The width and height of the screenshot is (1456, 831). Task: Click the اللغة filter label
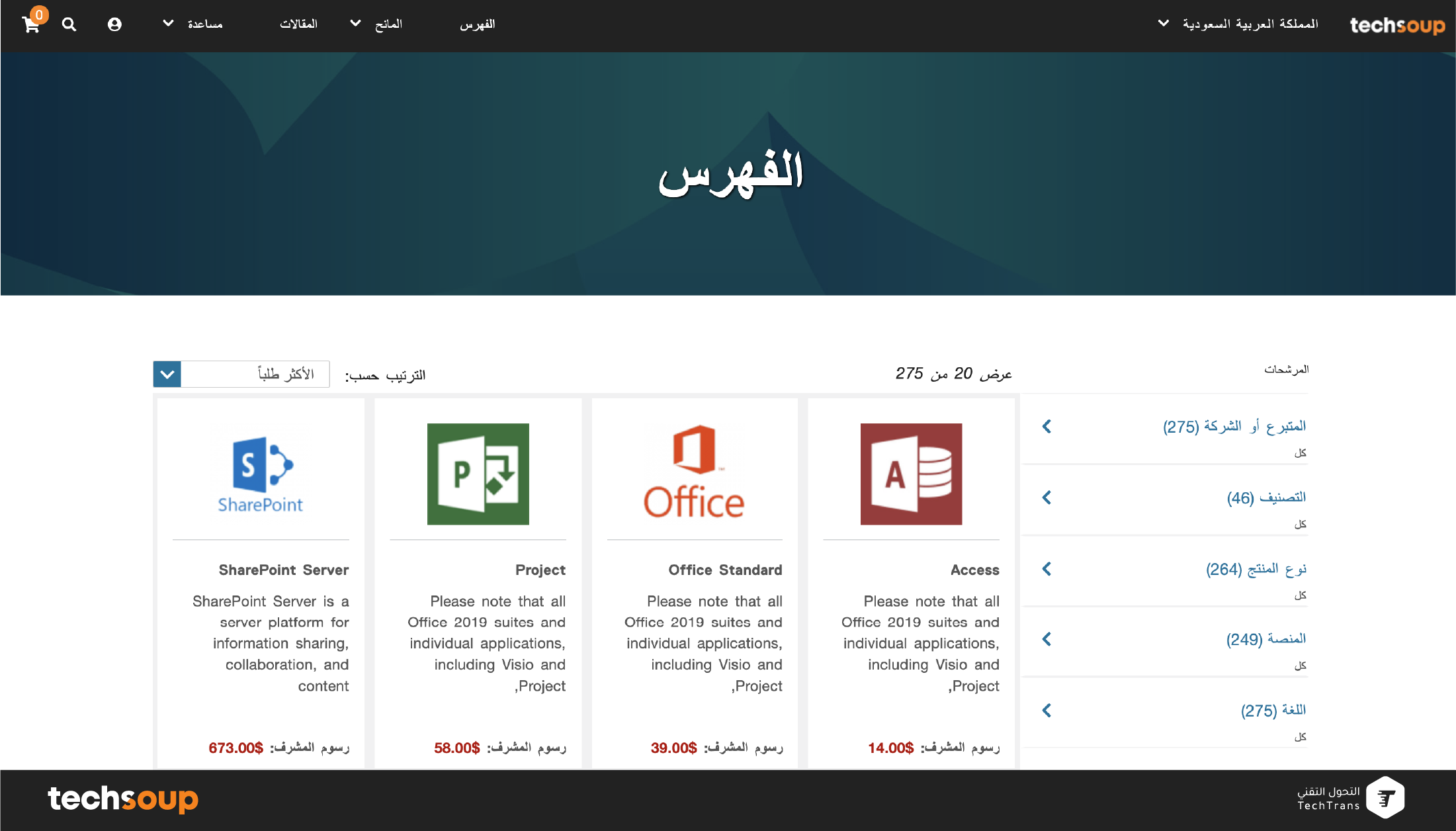(1273, 711)
